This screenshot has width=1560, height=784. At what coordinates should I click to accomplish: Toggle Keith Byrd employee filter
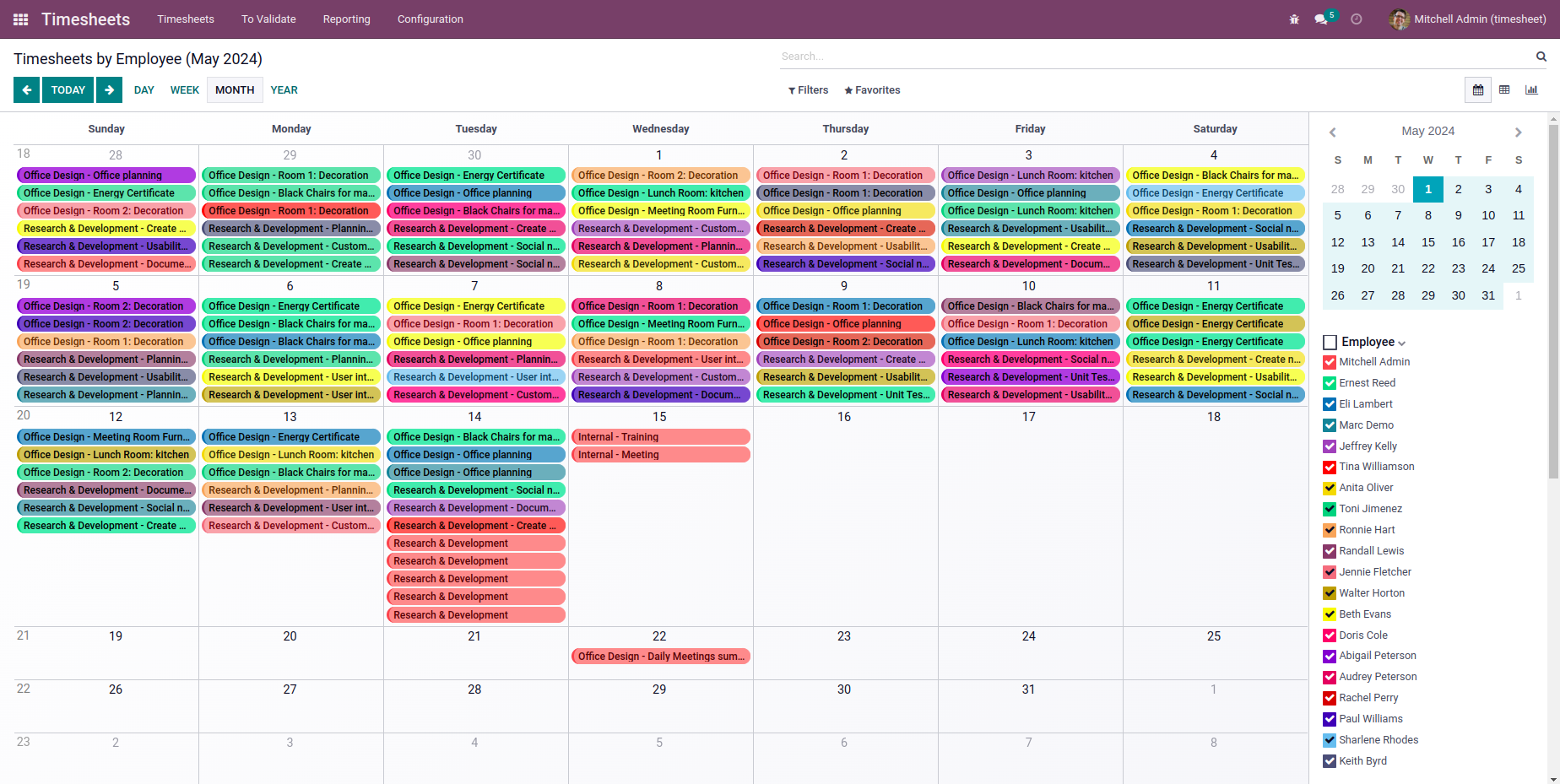click(x=1330, y=761)
